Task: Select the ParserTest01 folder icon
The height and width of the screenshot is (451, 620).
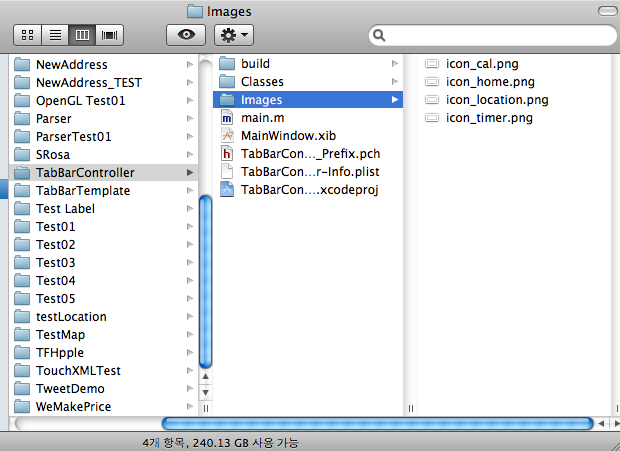Action: pos(22,136)
